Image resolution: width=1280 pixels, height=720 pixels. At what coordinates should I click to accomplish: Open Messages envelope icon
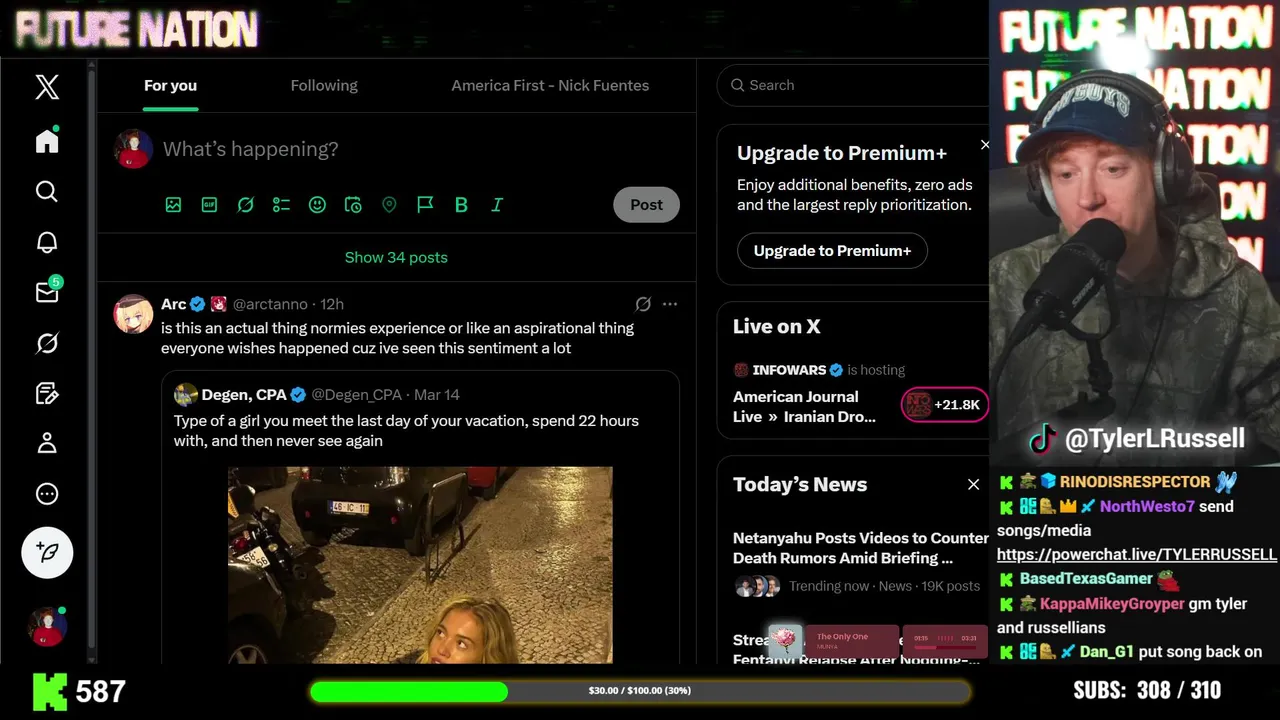click(47, 292)
